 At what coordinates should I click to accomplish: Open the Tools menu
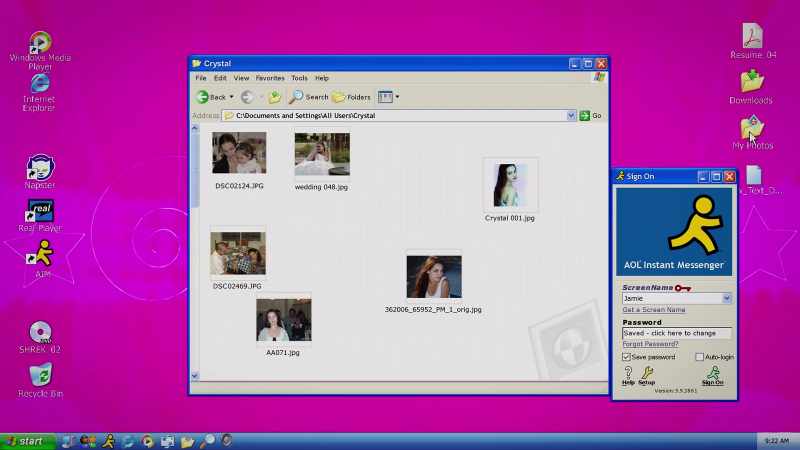[299, 78]
